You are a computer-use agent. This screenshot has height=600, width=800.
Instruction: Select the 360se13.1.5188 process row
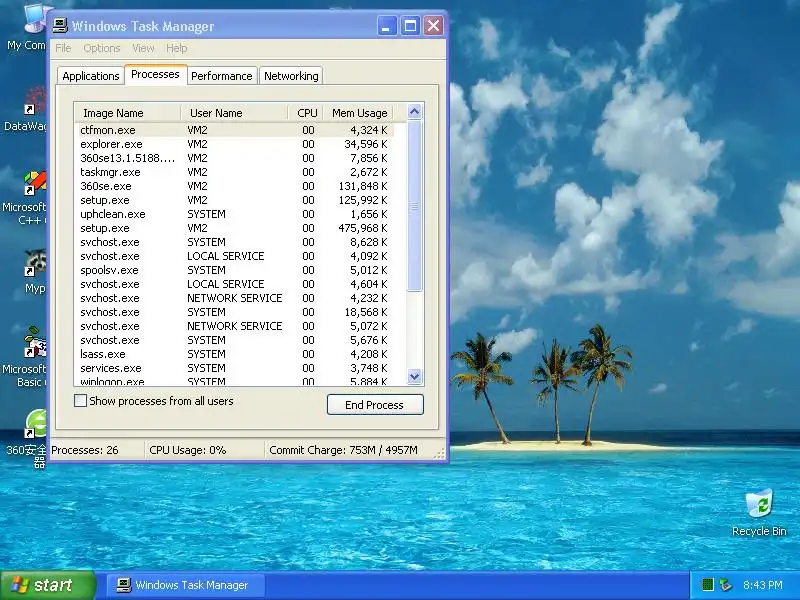pyautogui.click(x=235, y=158)
